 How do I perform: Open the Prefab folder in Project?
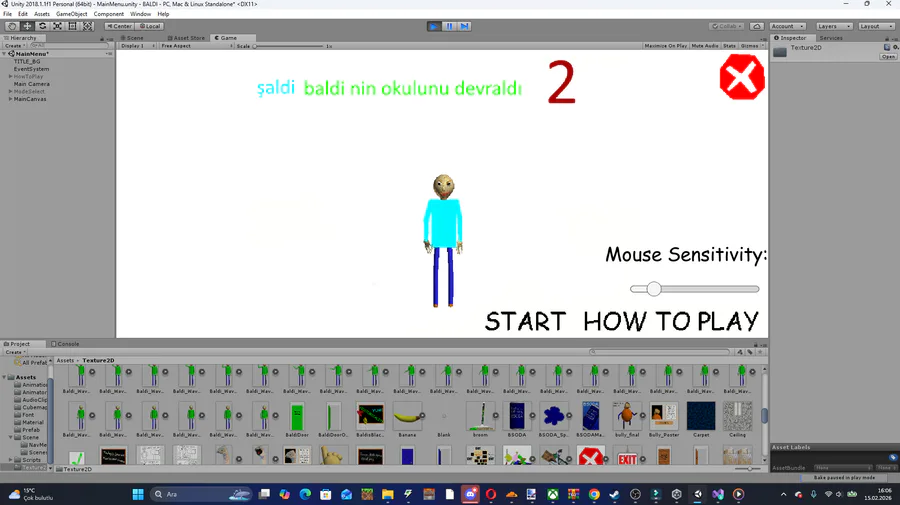pos(28,430)
